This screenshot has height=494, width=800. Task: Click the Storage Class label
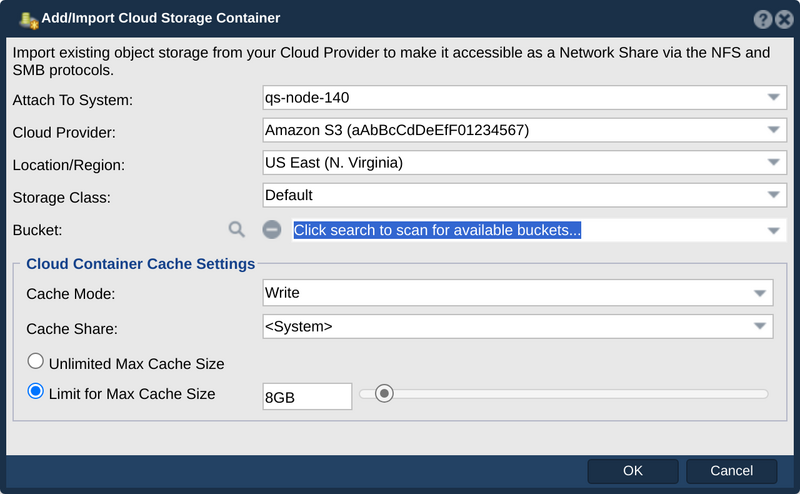[61, 197]
